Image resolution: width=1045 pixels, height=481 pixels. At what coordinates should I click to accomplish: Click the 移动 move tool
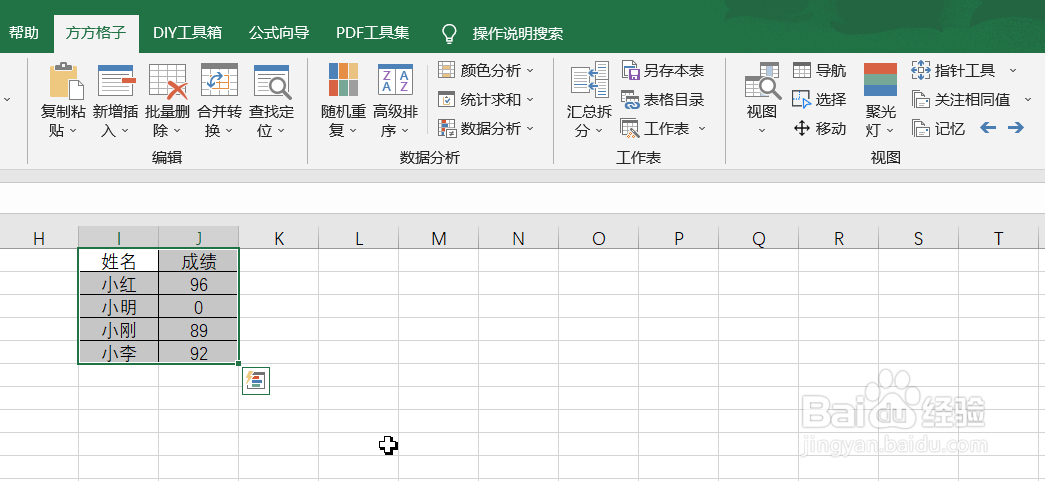(820, 129)
